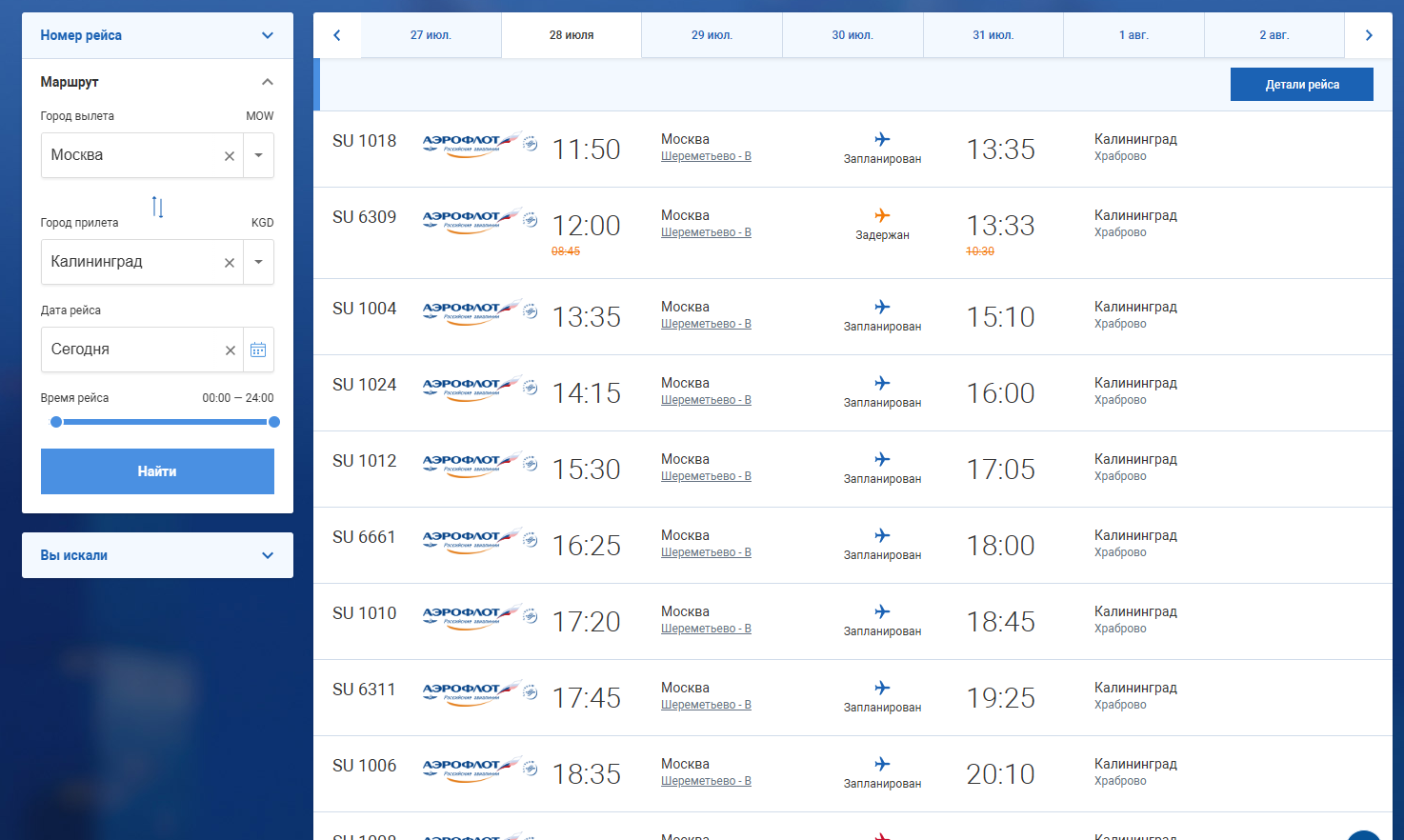The image size is (1404, 840).
Task: Click Aeroflot logo in SU 1018 row
Action: [480, 144]
